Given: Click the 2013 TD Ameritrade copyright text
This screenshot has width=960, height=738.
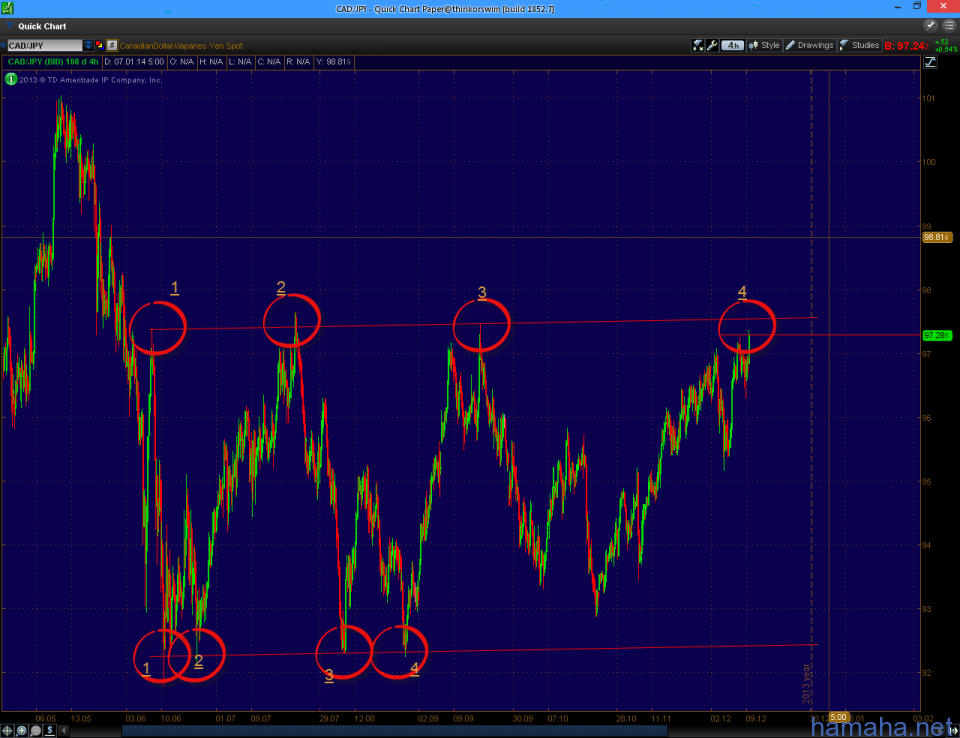Looking at the screenshot, I should (x=90, y=80).
